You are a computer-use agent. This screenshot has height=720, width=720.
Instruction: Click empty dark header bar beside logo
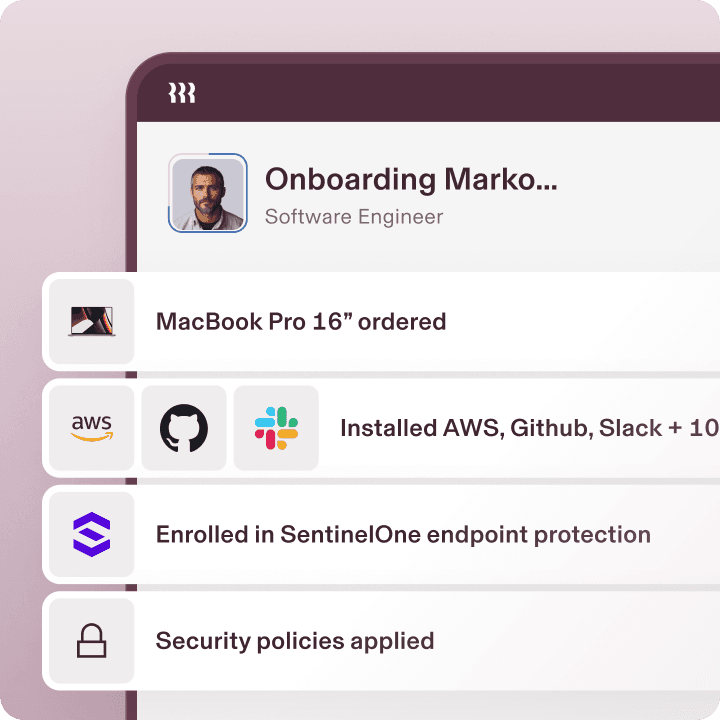(x=450, y=93)
